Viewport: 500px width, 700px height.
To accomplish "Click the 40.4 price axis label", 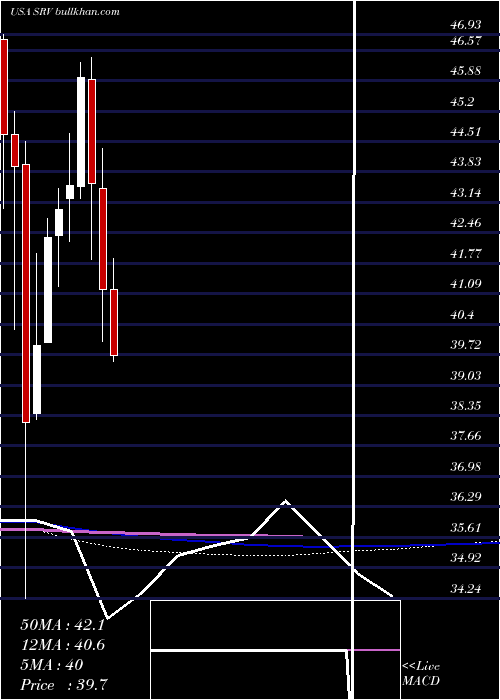I will tap(462, 315).
